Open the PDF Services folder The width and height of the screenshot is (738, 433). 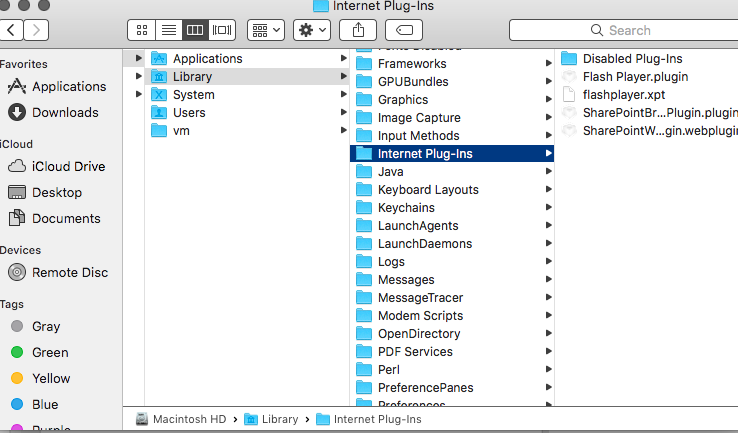coord(452,352)
